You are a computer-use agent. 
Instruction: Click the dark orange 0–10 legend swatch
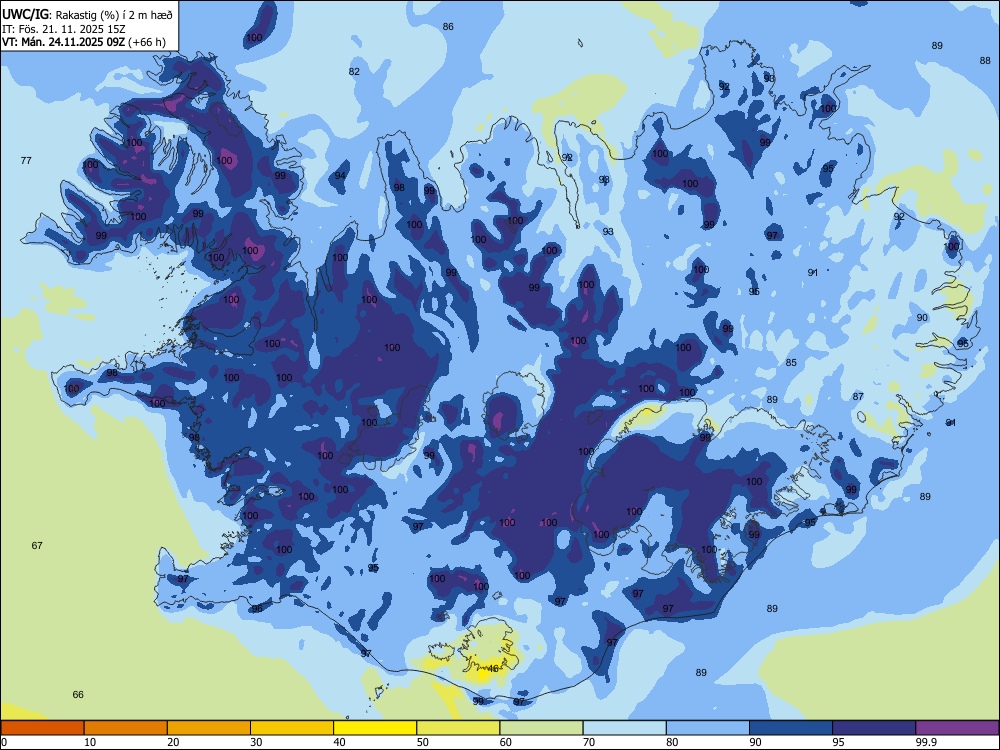tap(42, 728)
